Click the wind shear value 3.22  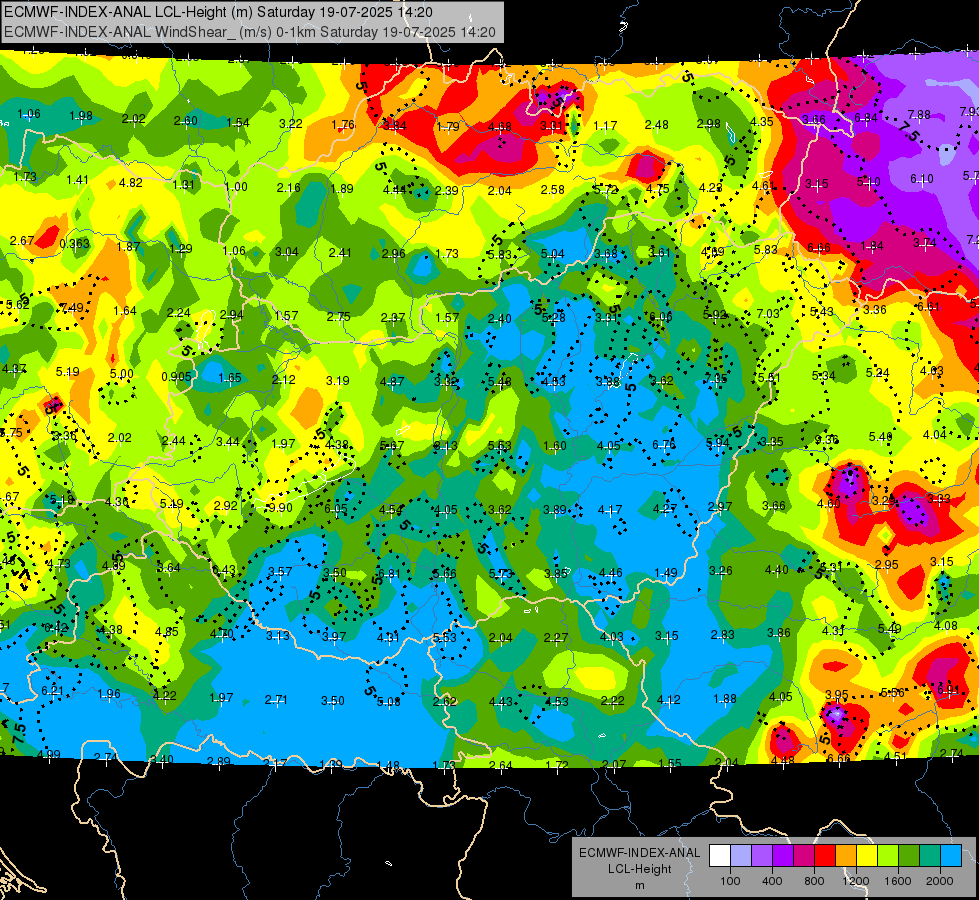click(x=291, y=124)
